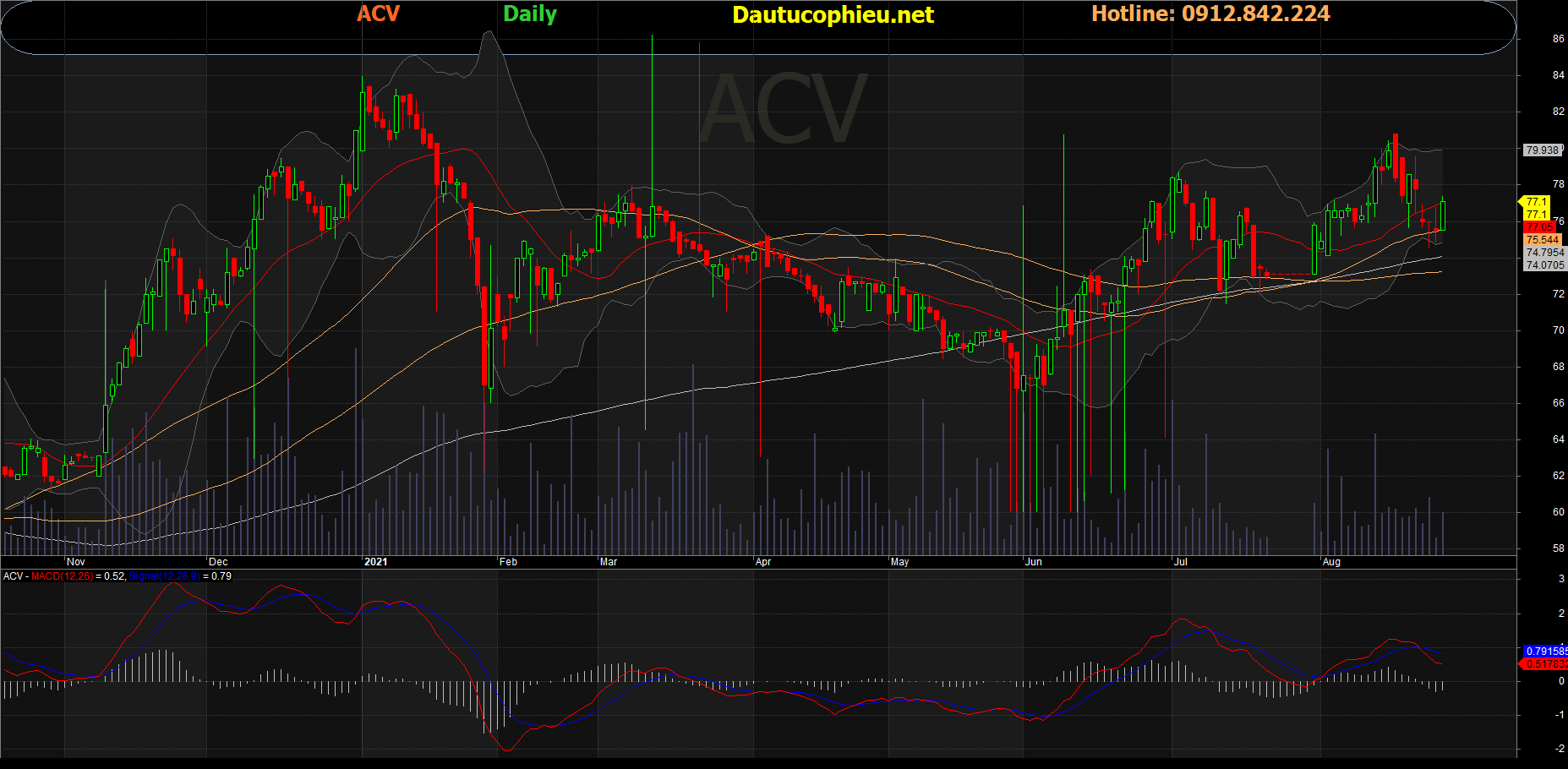Click the gray 74.7954 price tag
Viewport: 1568px width, 769px height.
point(1544,253)
